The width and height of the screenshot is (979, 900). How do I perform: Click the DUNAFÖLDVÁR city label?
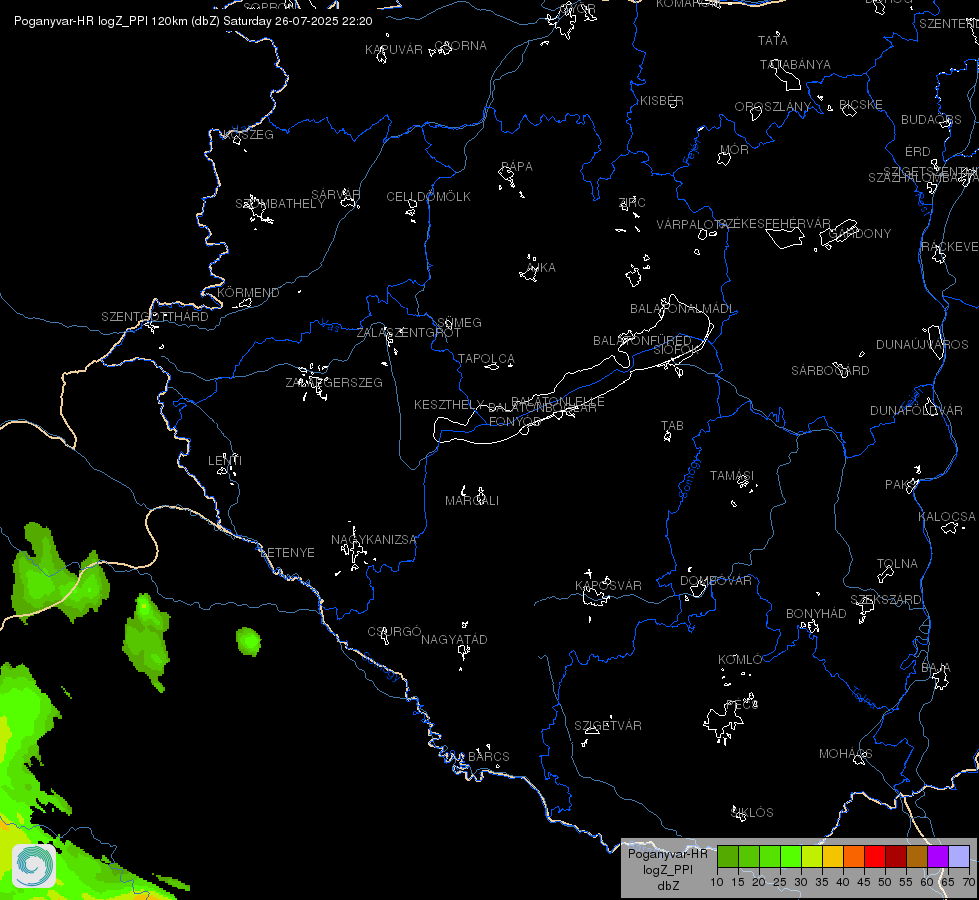916,411
